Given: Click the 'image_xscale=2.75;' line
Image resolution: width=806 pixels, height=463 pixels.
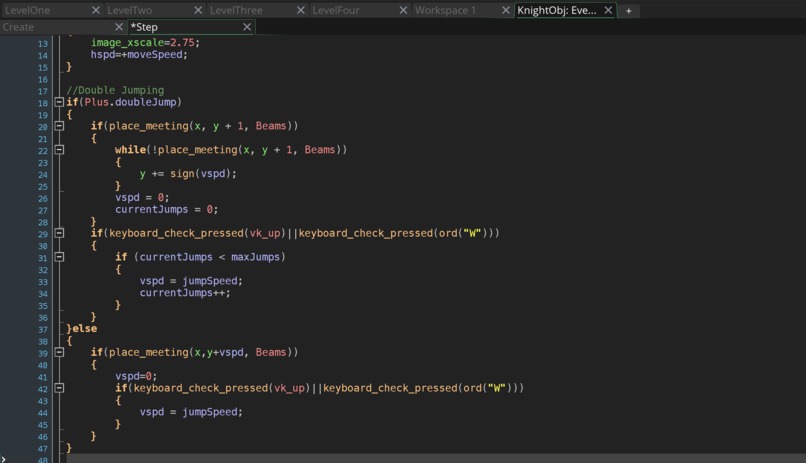Looking at the screenshot, I should point(145,43).
